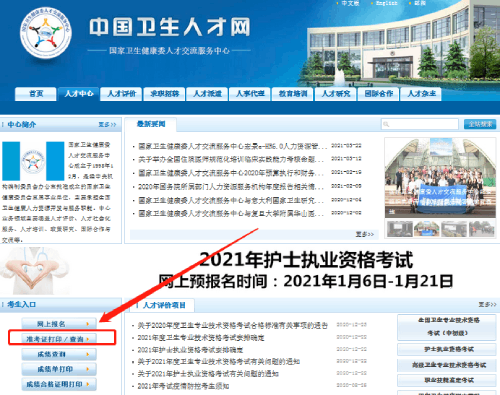Viewport: 500px width, 395px height.
Task: Open 关于2021年度卫生专业技术资格考试有关问题的通知
Action: (x=219, y=362)
